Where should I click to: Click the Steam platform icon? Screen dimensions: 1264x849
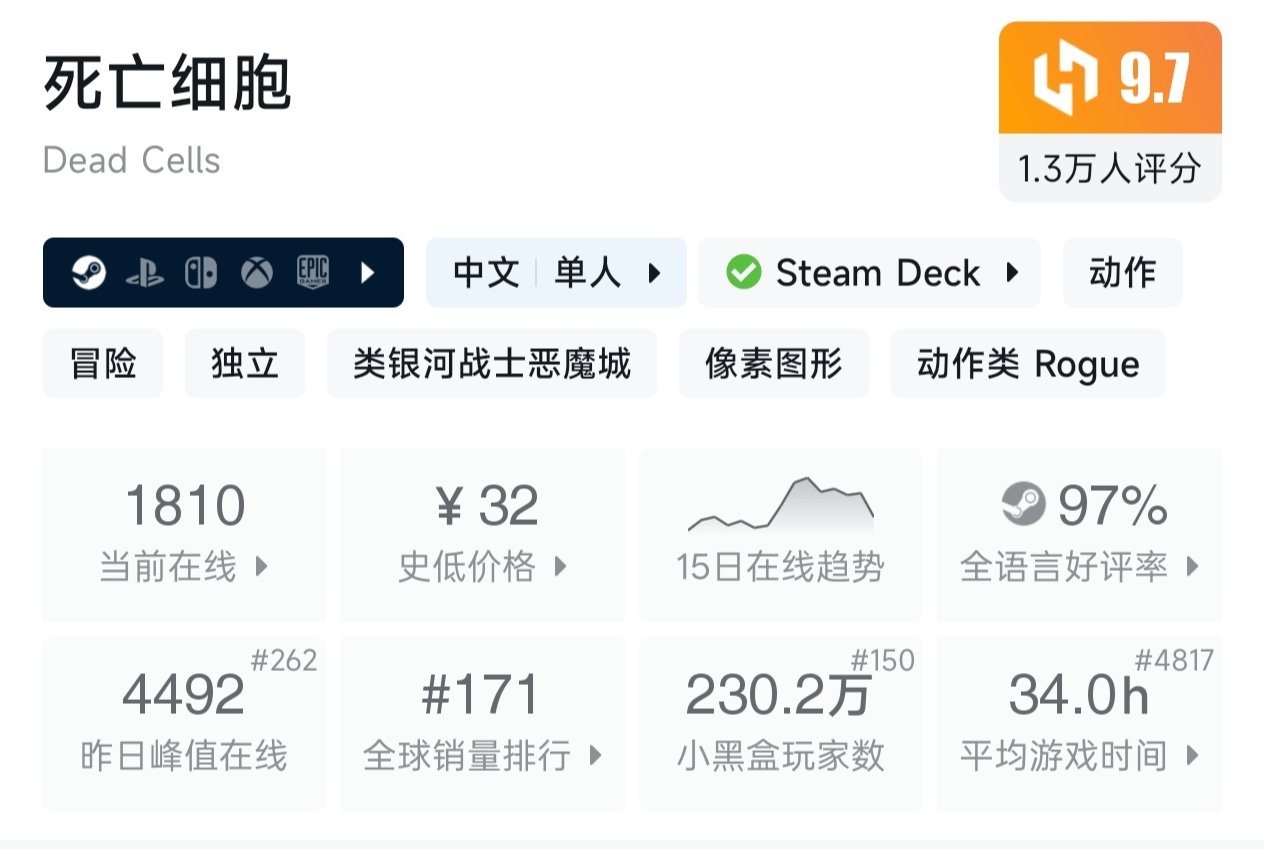89,272
